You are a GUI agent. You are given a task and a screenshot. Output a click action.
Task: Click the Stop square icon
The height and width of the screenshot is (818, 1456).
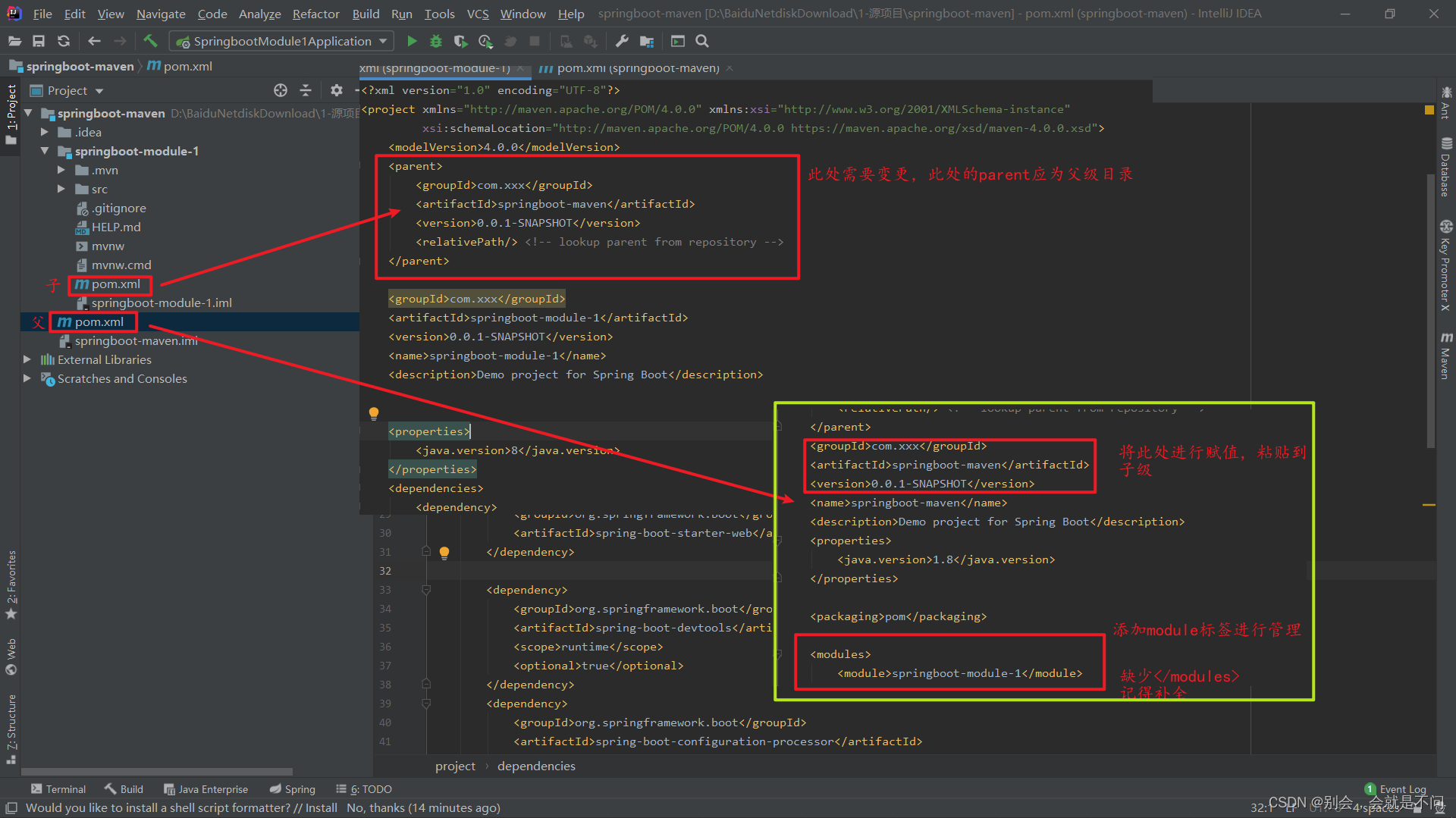point(535,41)
